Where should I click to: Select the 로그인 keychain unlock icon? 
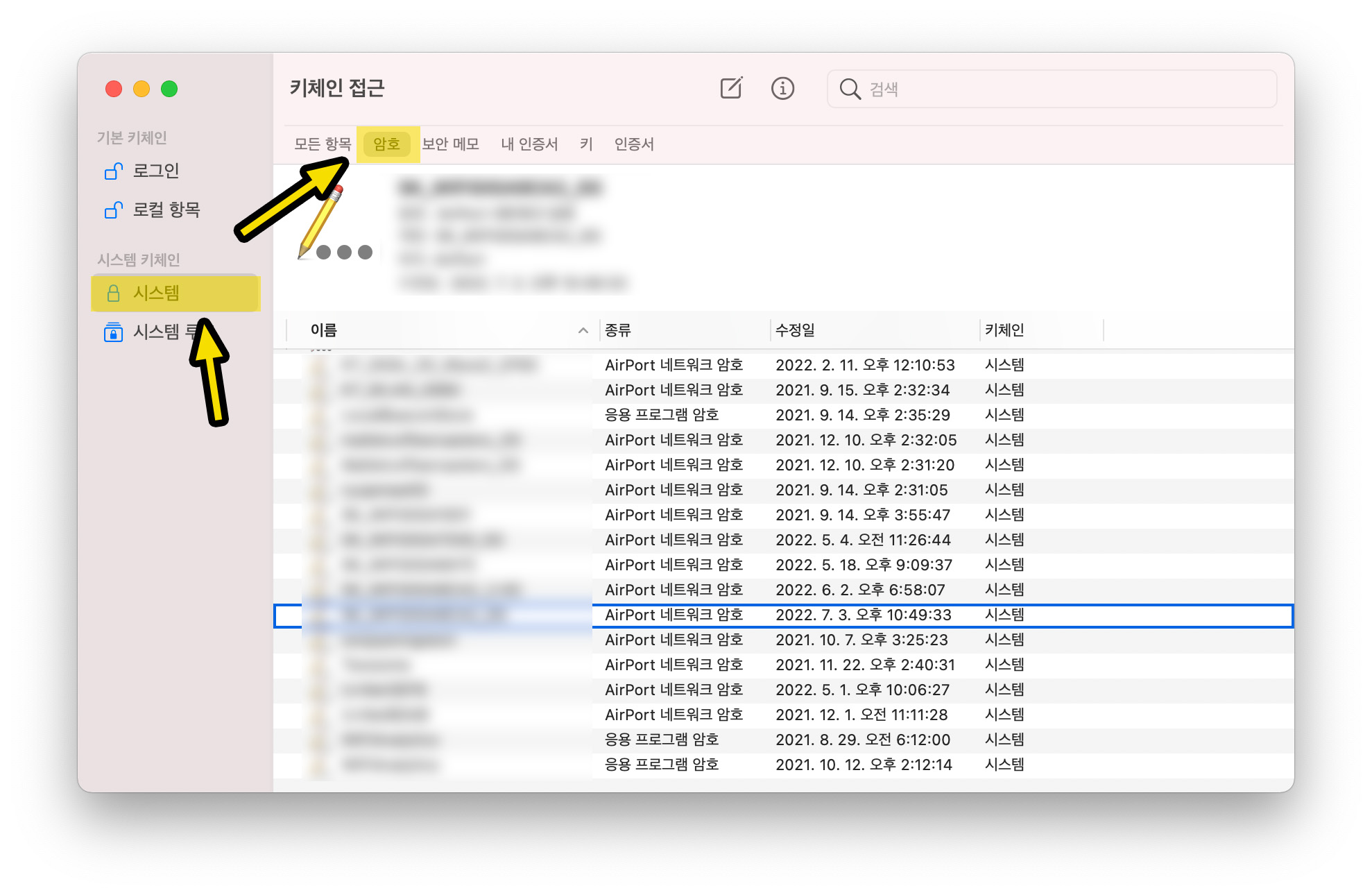(113, 171)
